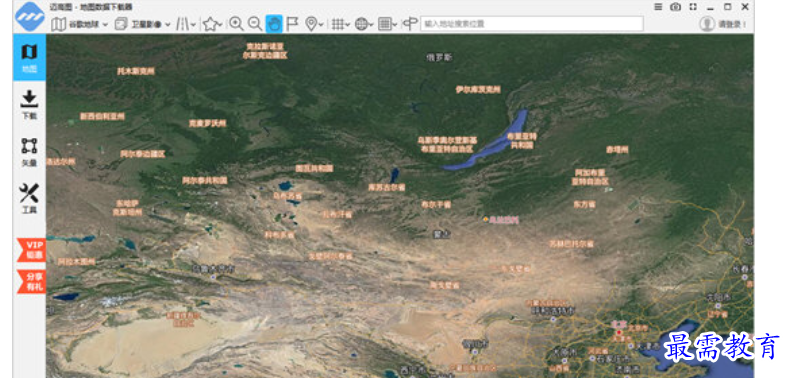Open the 矢量 vector sidebar tab

pos(29,152)
